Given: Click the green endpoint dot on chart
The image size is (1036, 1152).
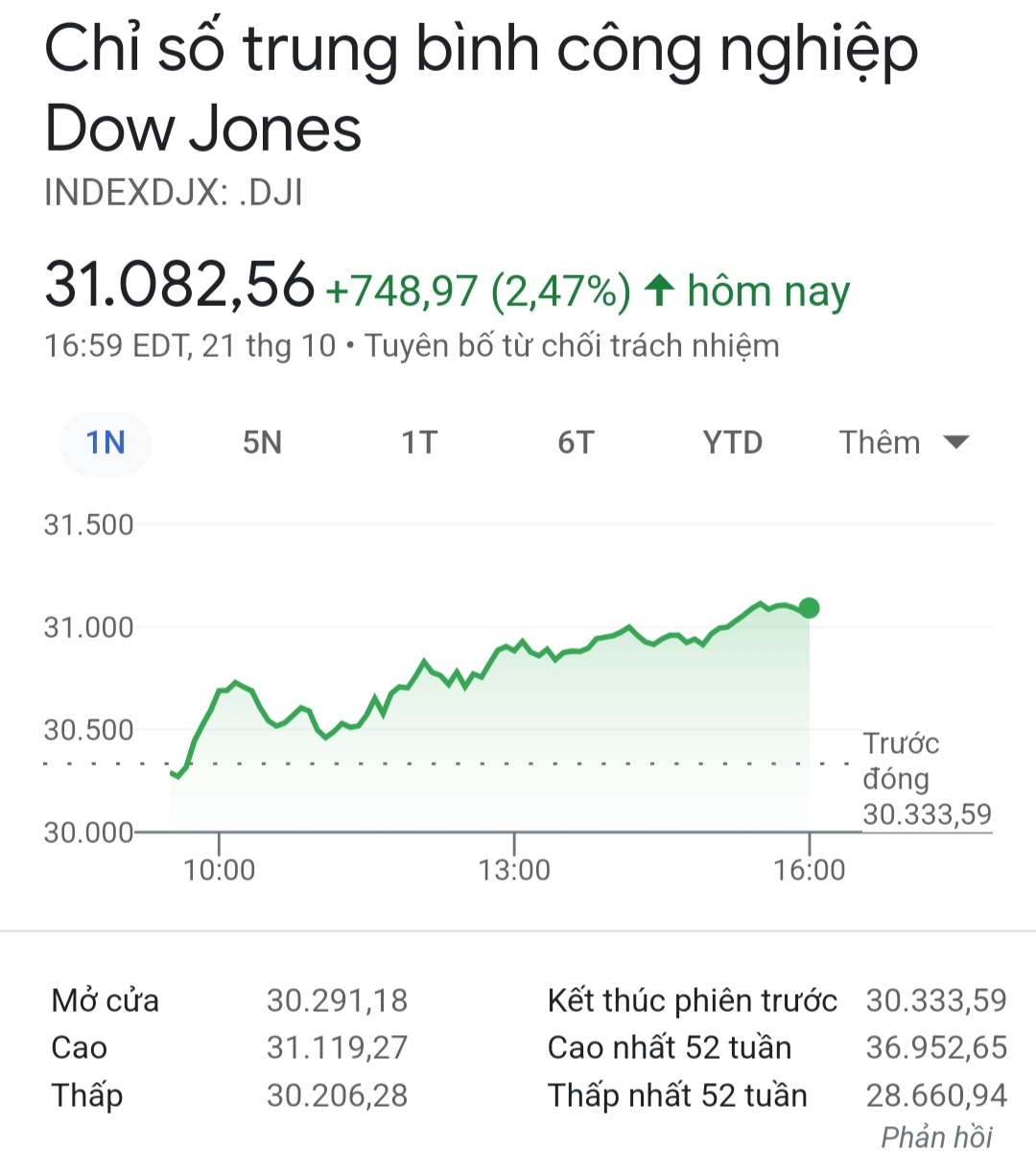Looking at the screenshot, I should tap(809, 607).
